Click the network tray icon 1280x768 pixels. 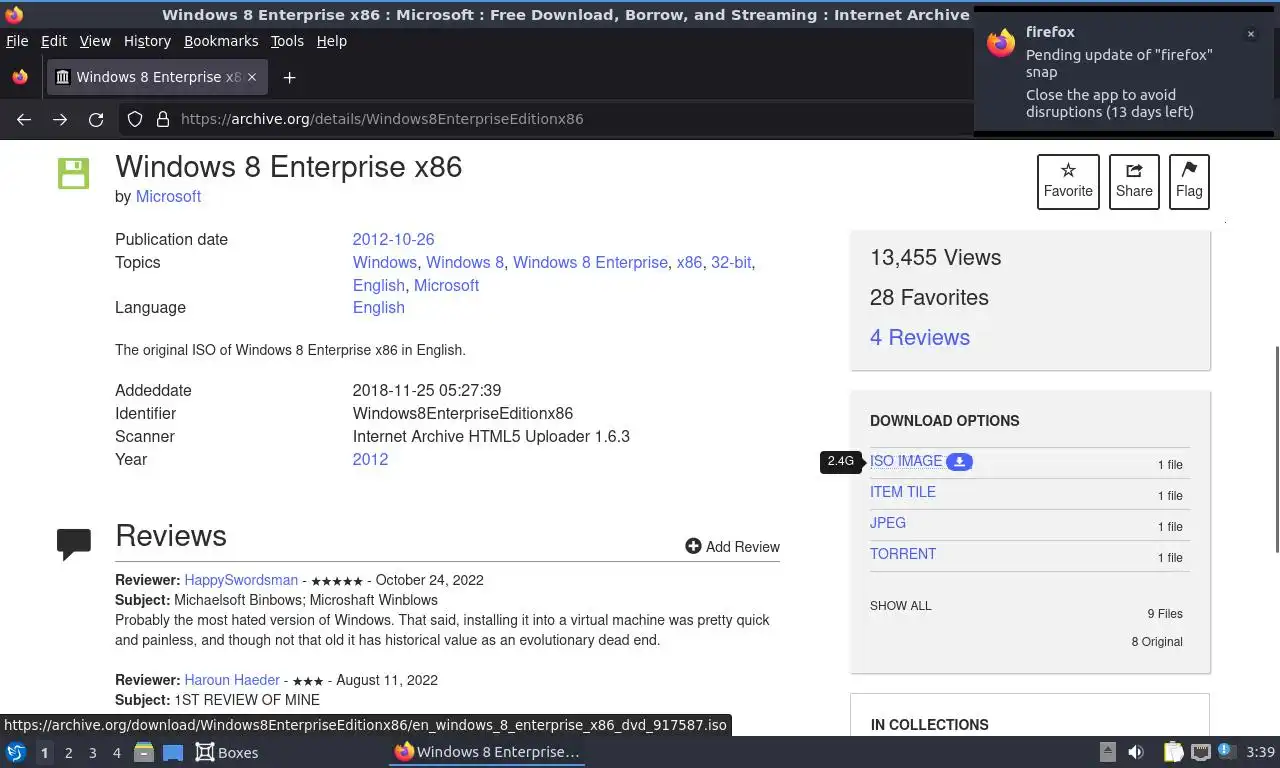pyautogui.click(x=1201, y=752)
